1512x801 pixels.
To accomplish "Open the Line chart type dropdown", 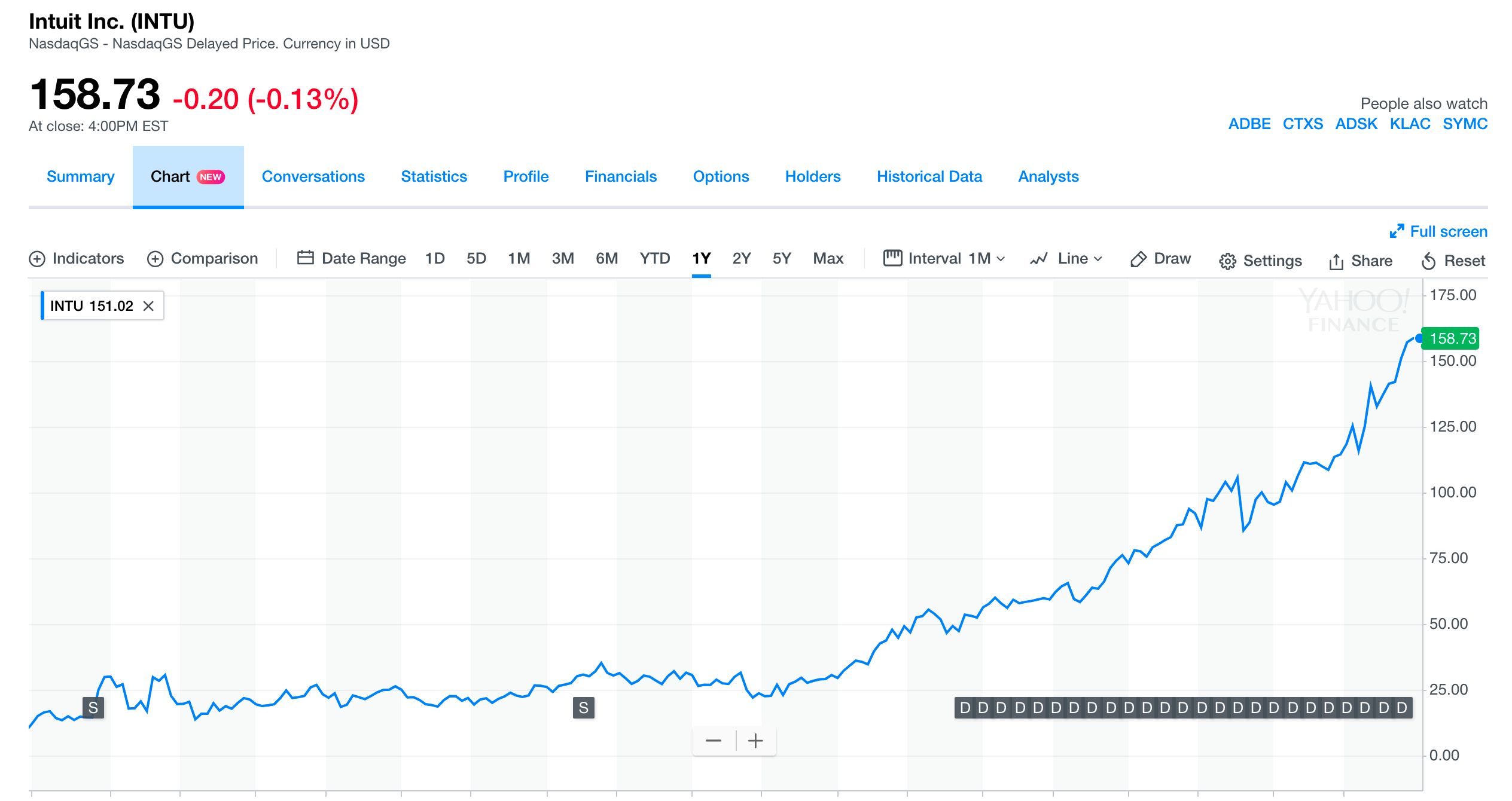I will 1066,258.
